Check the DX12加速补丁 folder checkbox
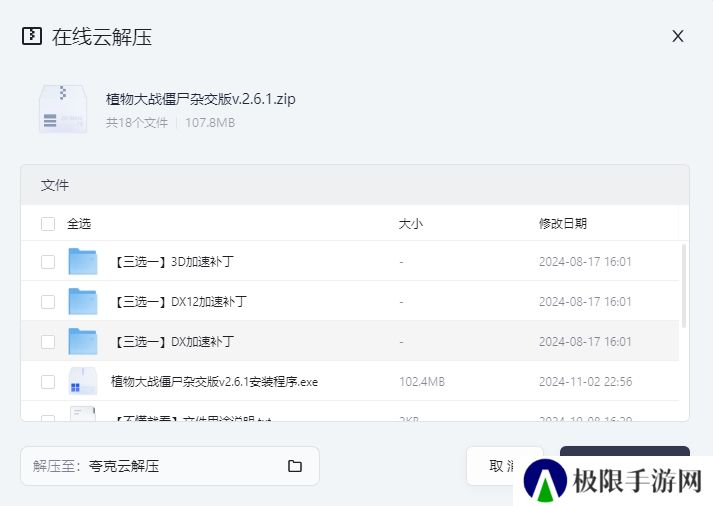 coord(48,302)
